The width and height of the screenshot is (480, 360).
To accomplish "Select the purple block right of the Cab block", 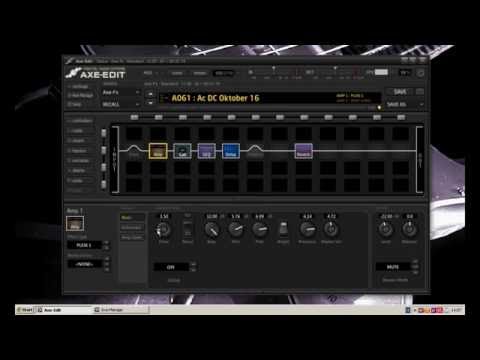I will (207, 151).
